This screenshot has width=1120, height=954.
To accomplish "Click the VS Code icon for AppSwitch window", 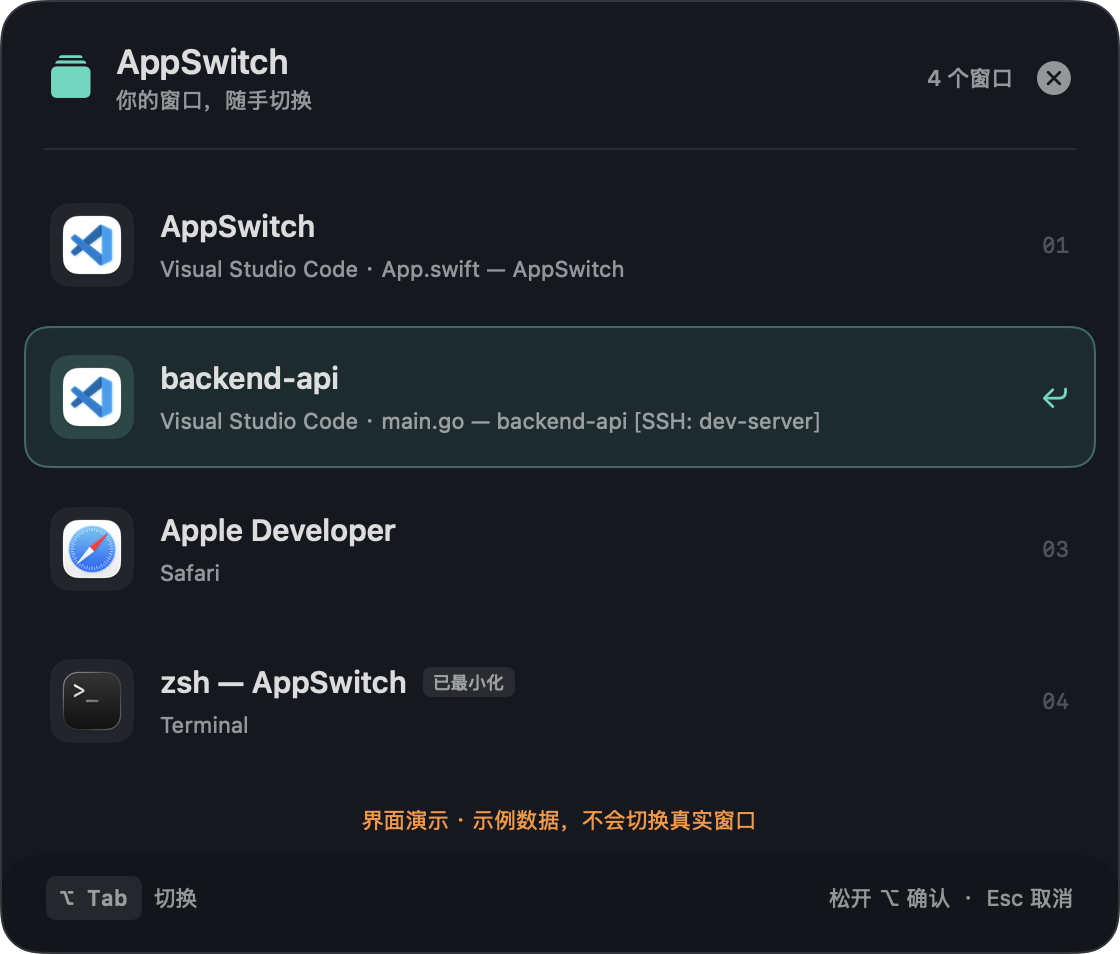I will click(x=91, y=245).
